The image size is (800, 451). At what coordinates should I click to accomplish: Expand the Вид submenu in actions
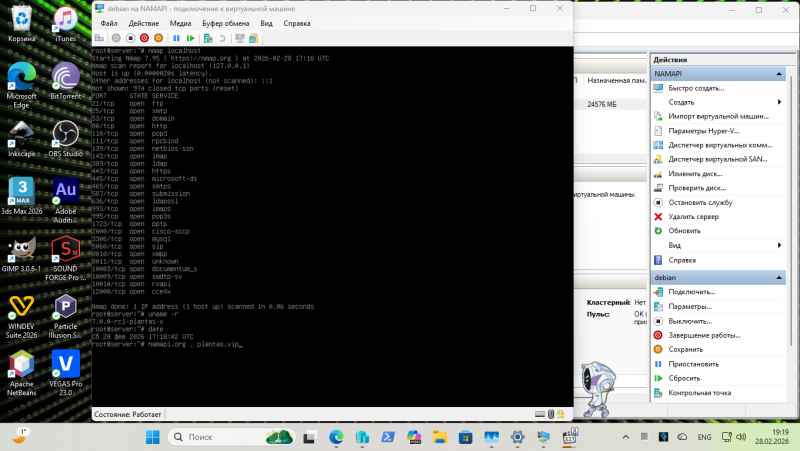pos(779,245)
